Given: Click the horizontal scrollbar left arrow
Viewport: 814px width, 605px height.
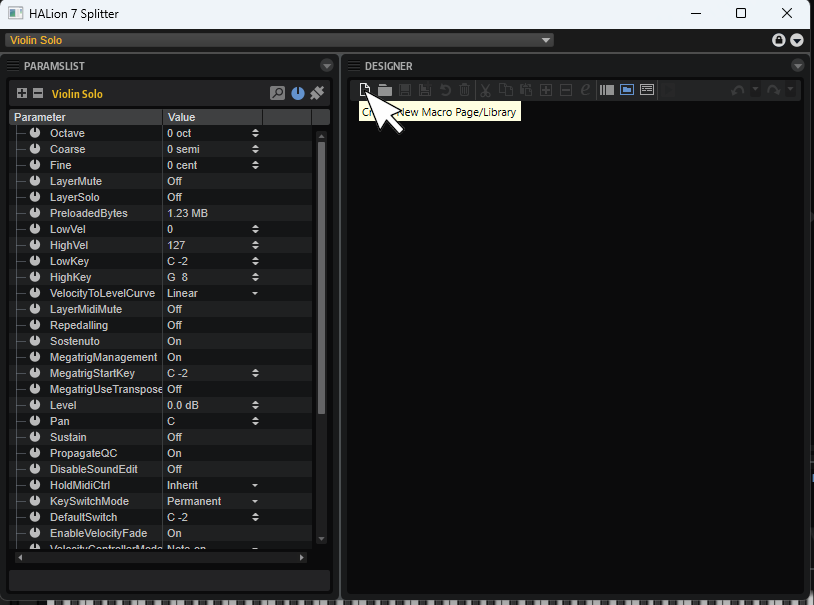Looking at the screenshot, I should (20, 558).
